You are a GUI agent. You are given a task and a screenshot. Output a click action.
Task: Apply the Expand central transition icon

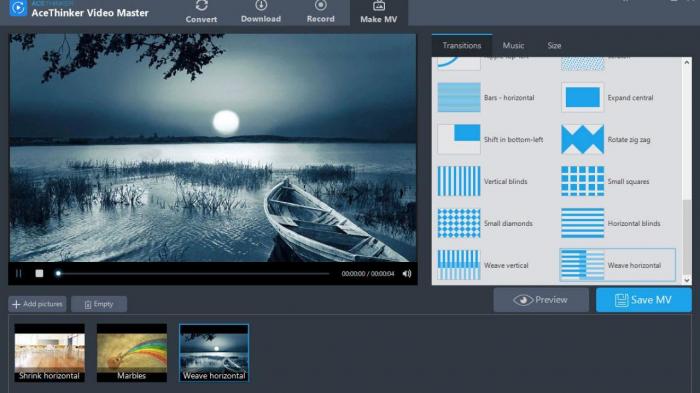click(582, 97)
